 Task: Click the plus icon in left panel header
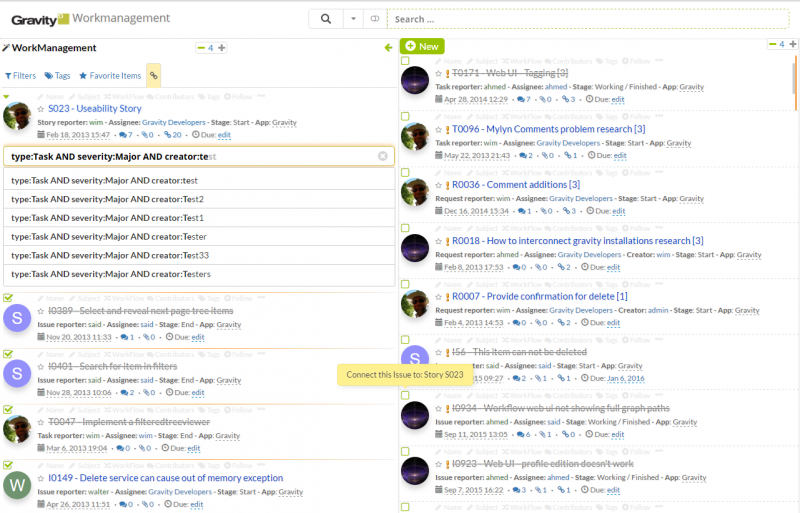click(221, 47)
